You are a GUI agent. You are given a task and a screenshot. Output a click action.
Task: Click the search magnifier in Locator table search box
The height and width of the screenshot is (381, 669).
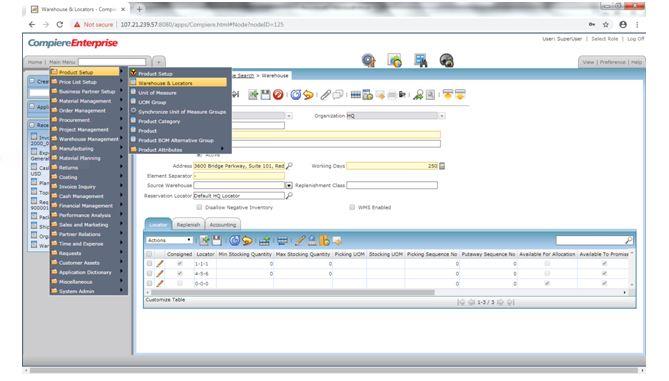click(628, 241)
